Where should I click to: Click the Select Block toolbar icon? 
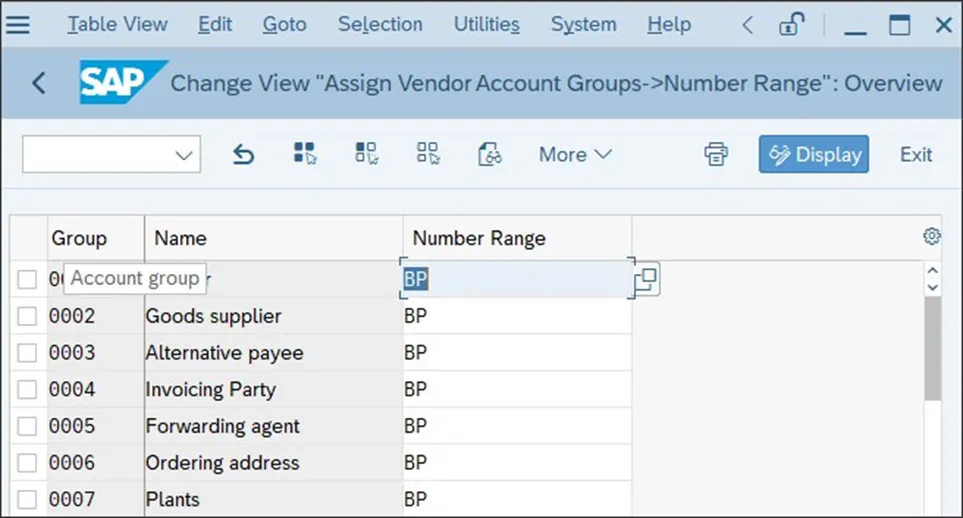pyautogui.click(x=367, y=154)
